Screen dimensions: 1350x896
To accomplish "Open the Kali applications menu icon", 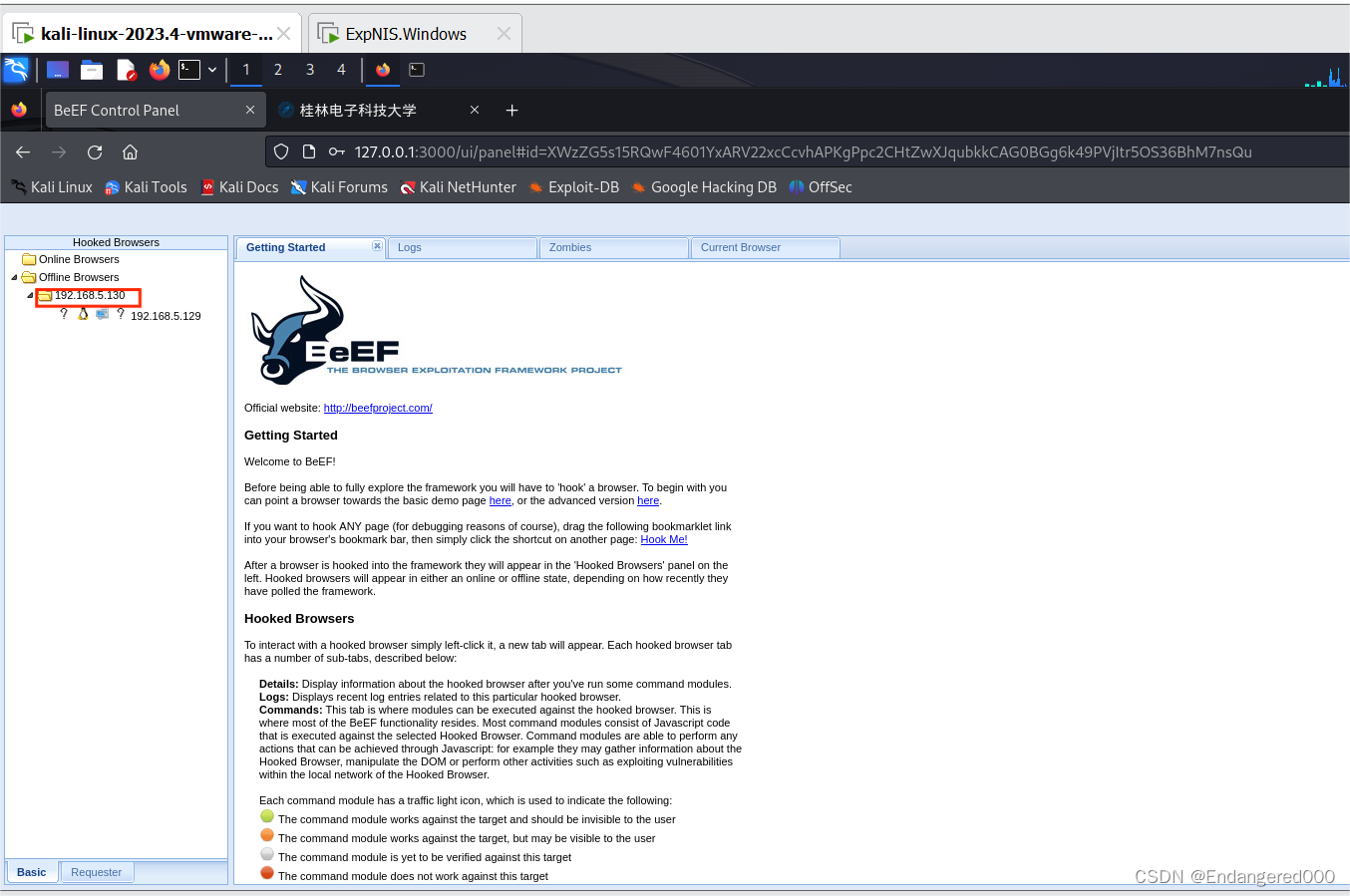I will 17,70.
